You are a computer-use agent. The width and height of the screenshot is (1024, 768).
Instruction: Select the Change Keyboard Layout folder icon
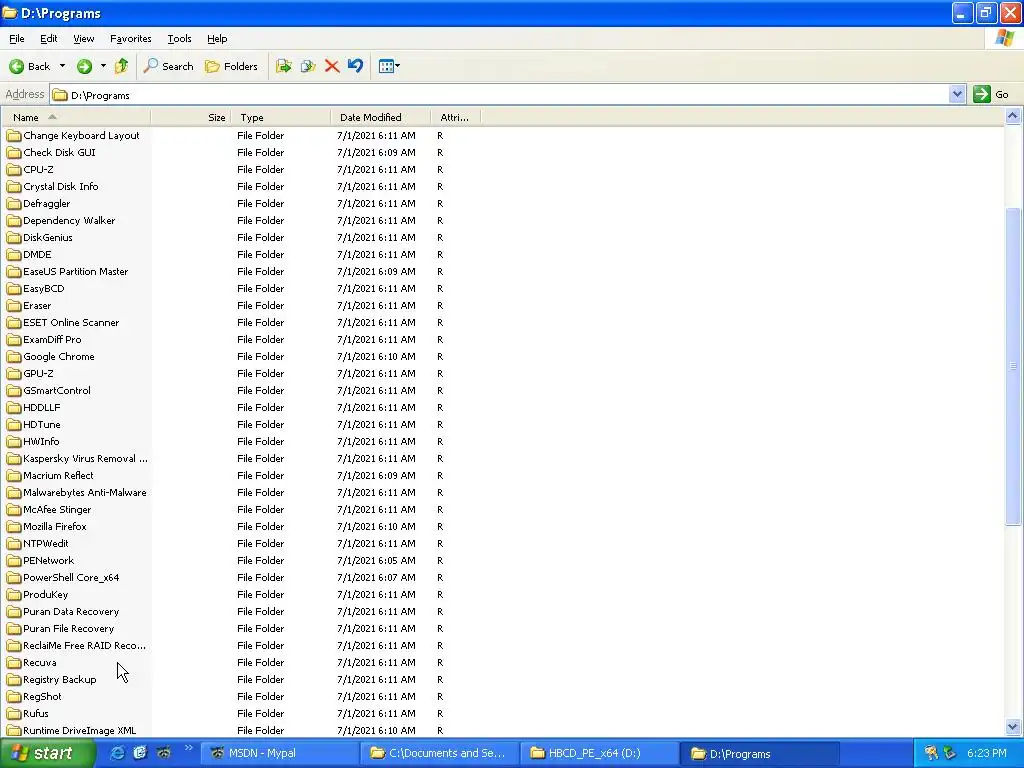14,136
